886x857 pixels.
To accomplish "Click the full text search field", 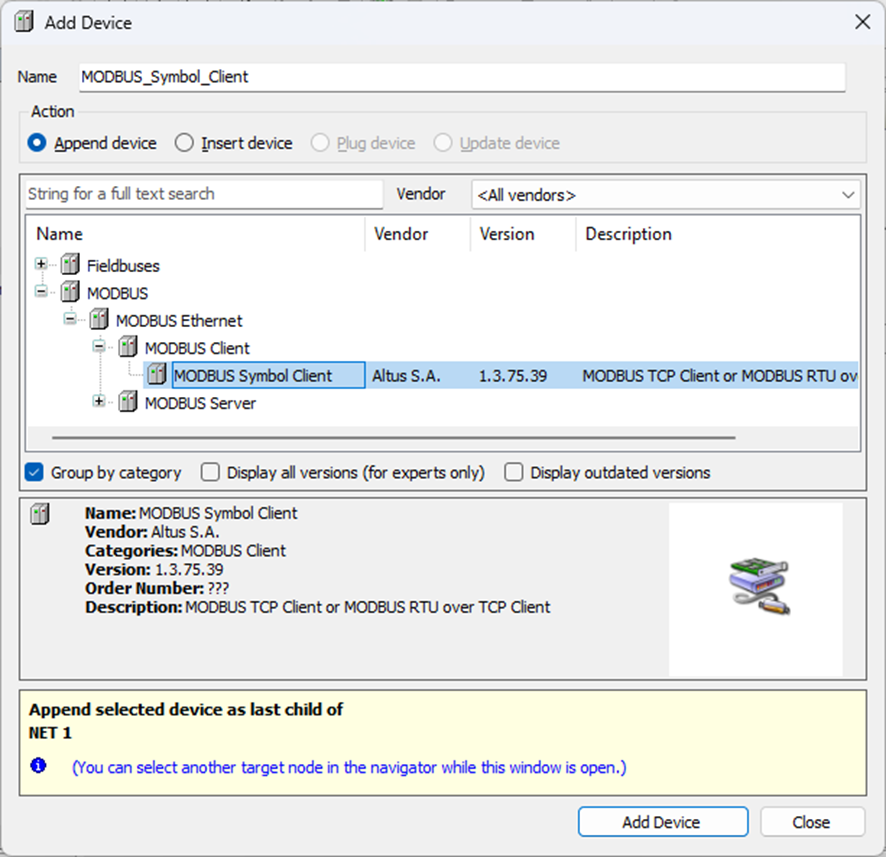I will tap(203, 194).
